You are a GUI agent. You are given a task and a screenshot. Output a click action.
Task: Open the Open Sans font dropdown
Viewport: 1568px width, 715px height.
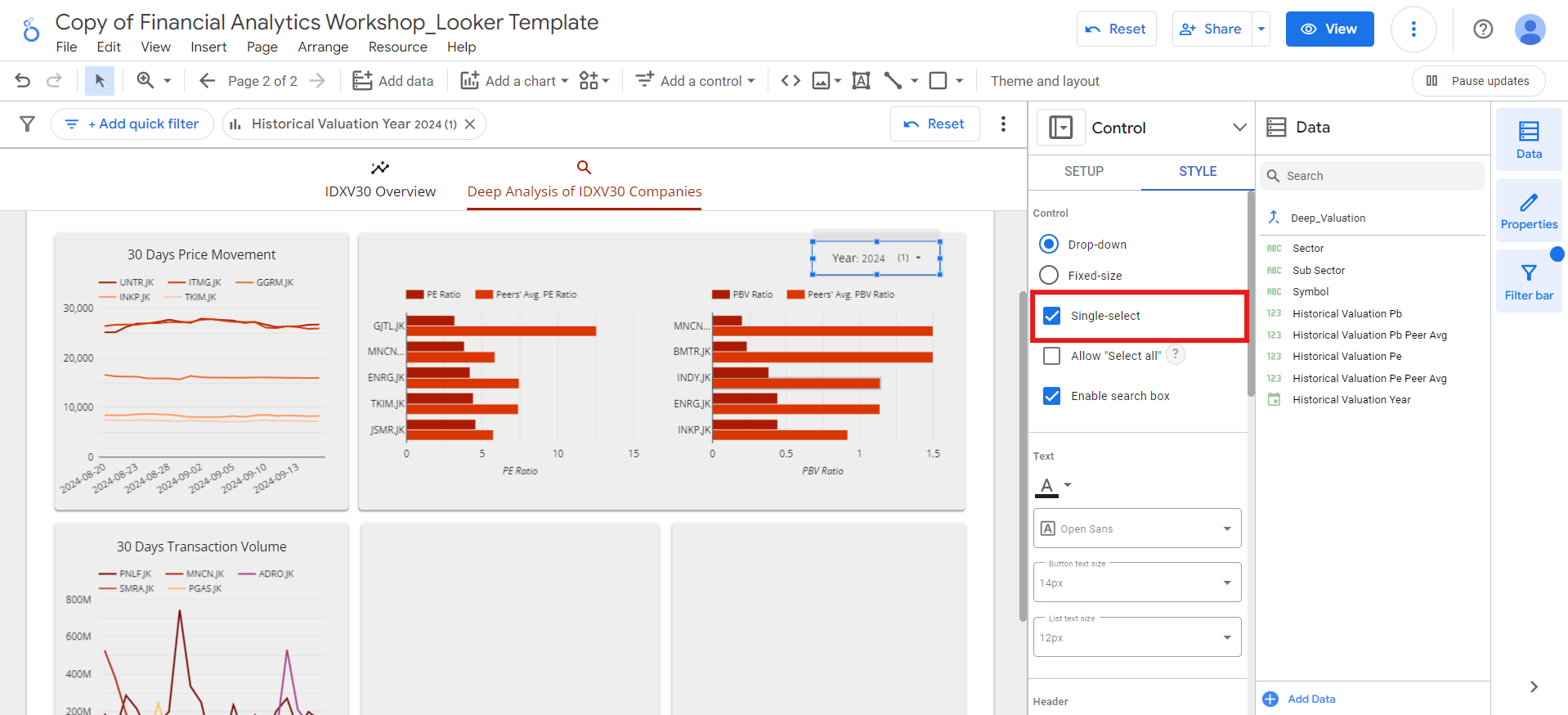click(1137, 528)
